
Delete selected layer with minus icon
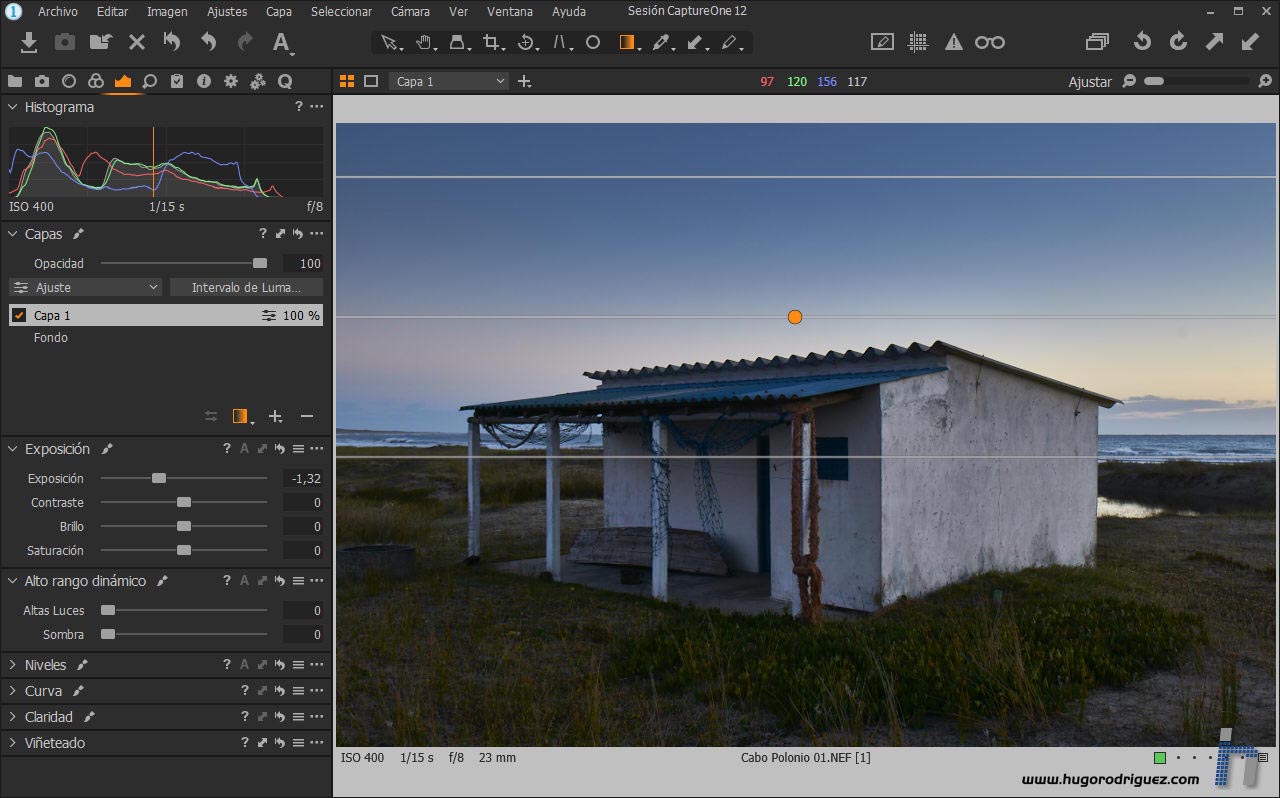pos(307,416)
